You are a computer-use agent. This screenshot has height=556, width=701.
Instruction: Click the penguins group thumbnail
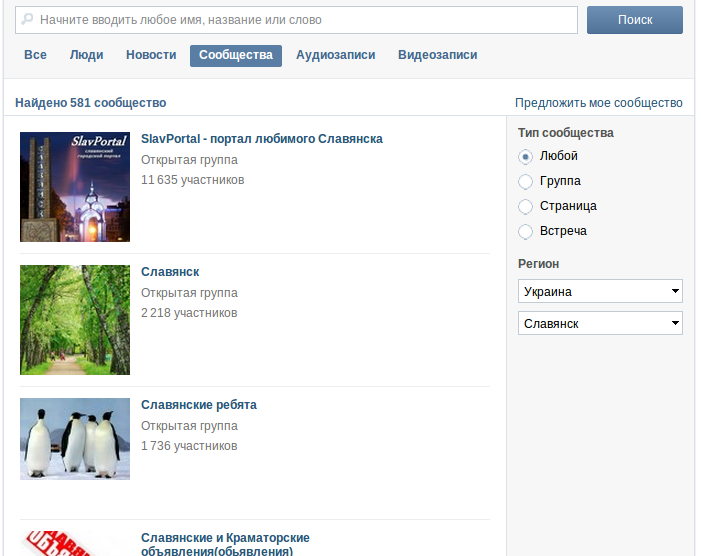pos(75,439)
